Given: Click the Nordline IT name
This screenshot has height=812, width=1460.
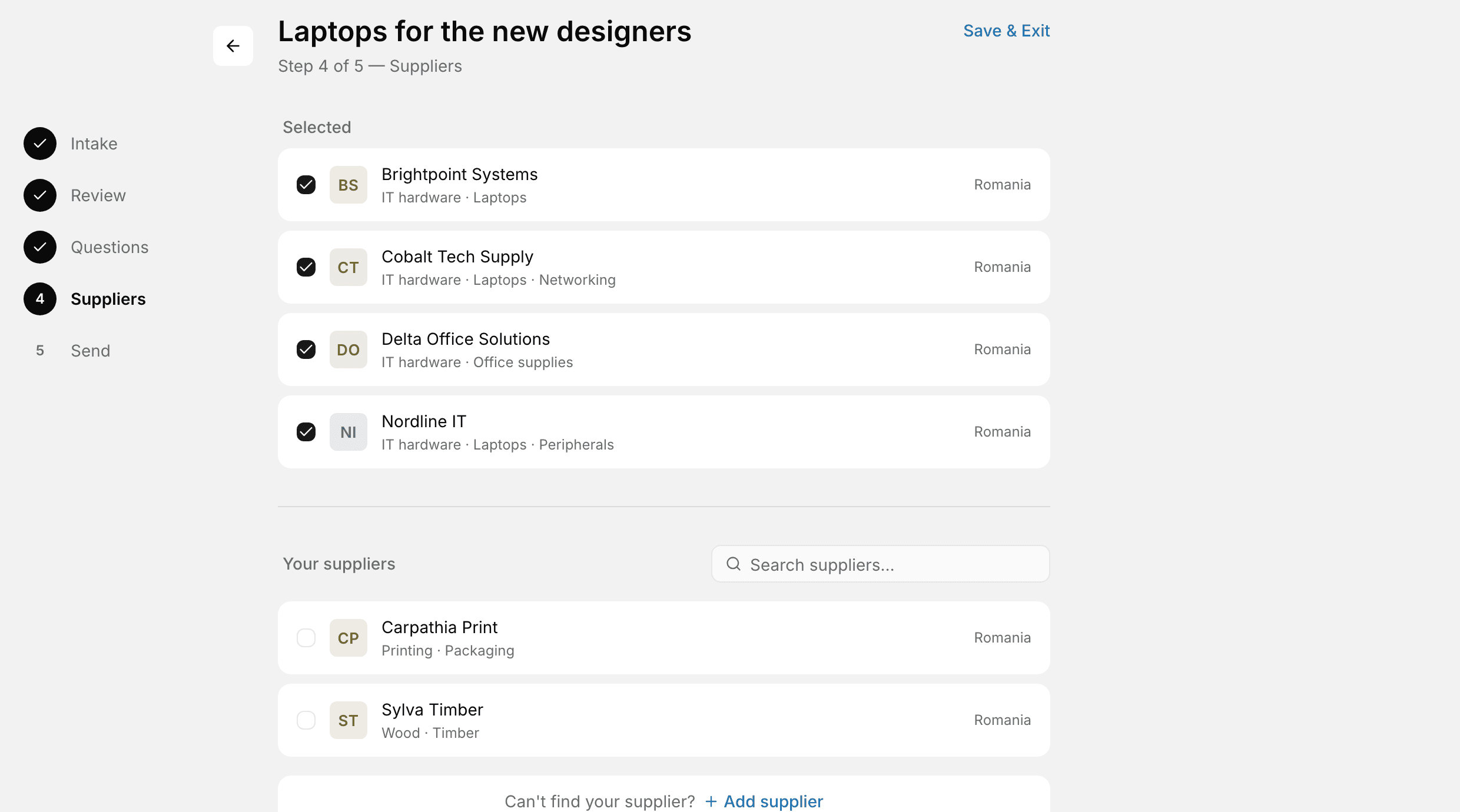Looking at the screenshot, I should 424,421.
